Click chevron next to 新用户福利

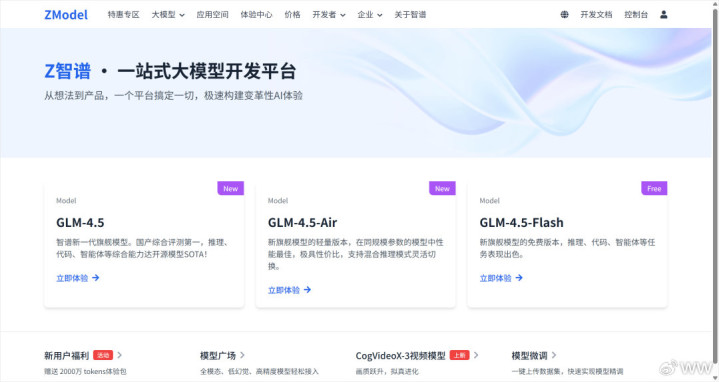120,355
